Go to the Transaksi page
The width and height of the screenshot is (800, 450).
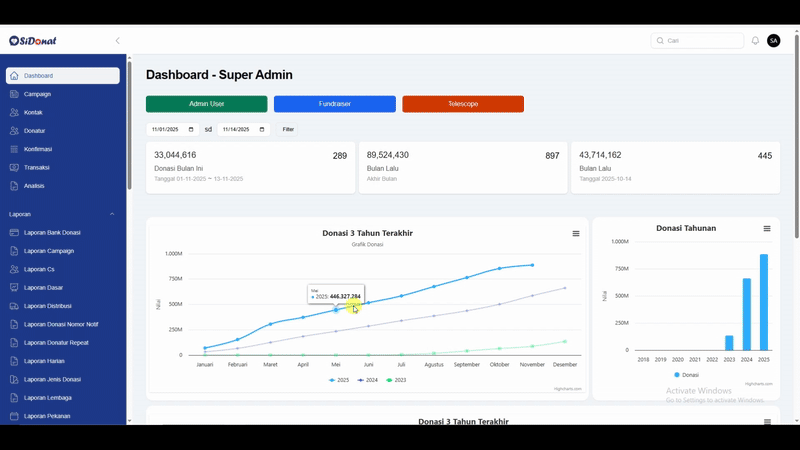[x=63, y=167]
